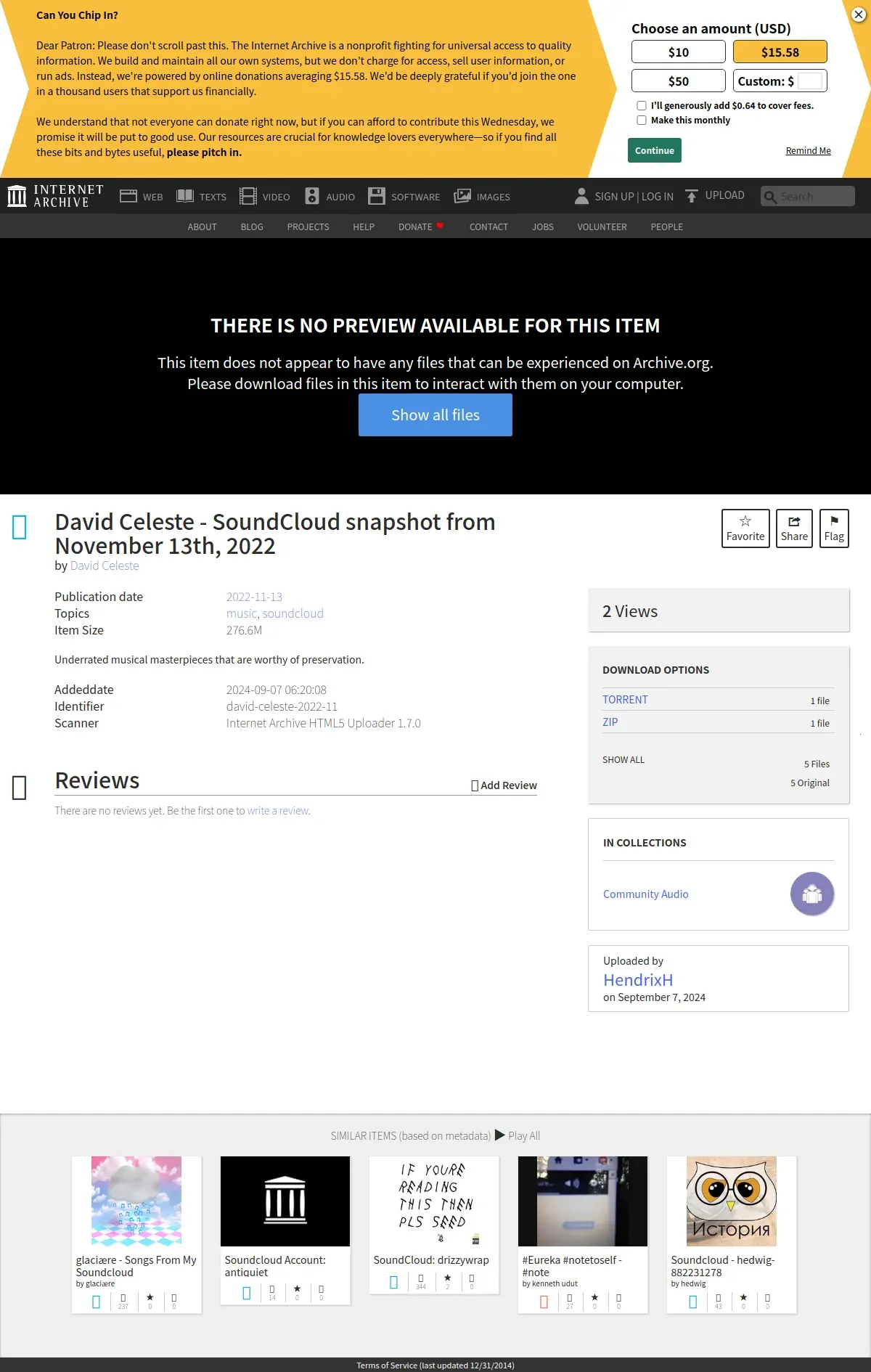Click the SIGN UP link

(614, 196)
